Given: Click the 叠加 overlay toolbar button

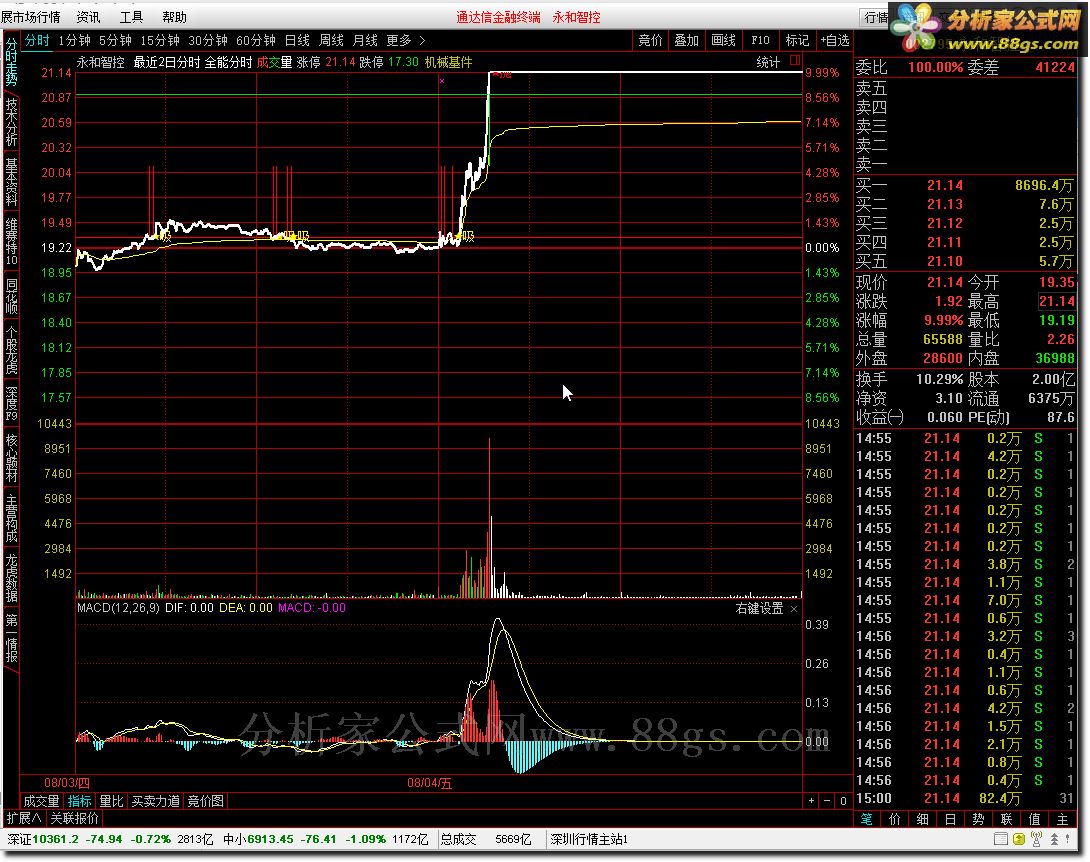Looking at the screenshot, I should pos(686,40).
